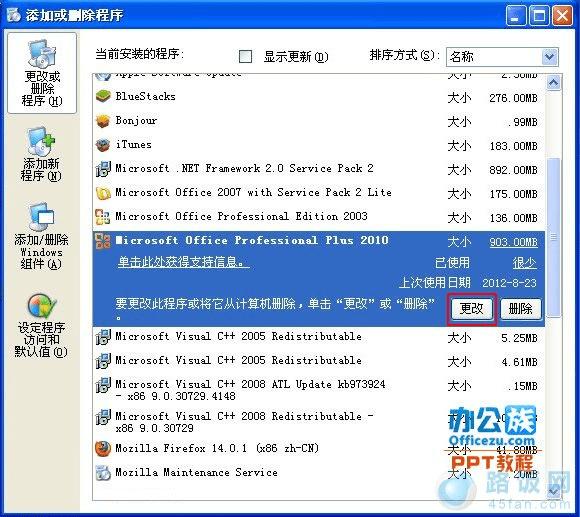Click the Bonjour program icon
Viewport: 580px width, 517px height.
click(103, 121)
